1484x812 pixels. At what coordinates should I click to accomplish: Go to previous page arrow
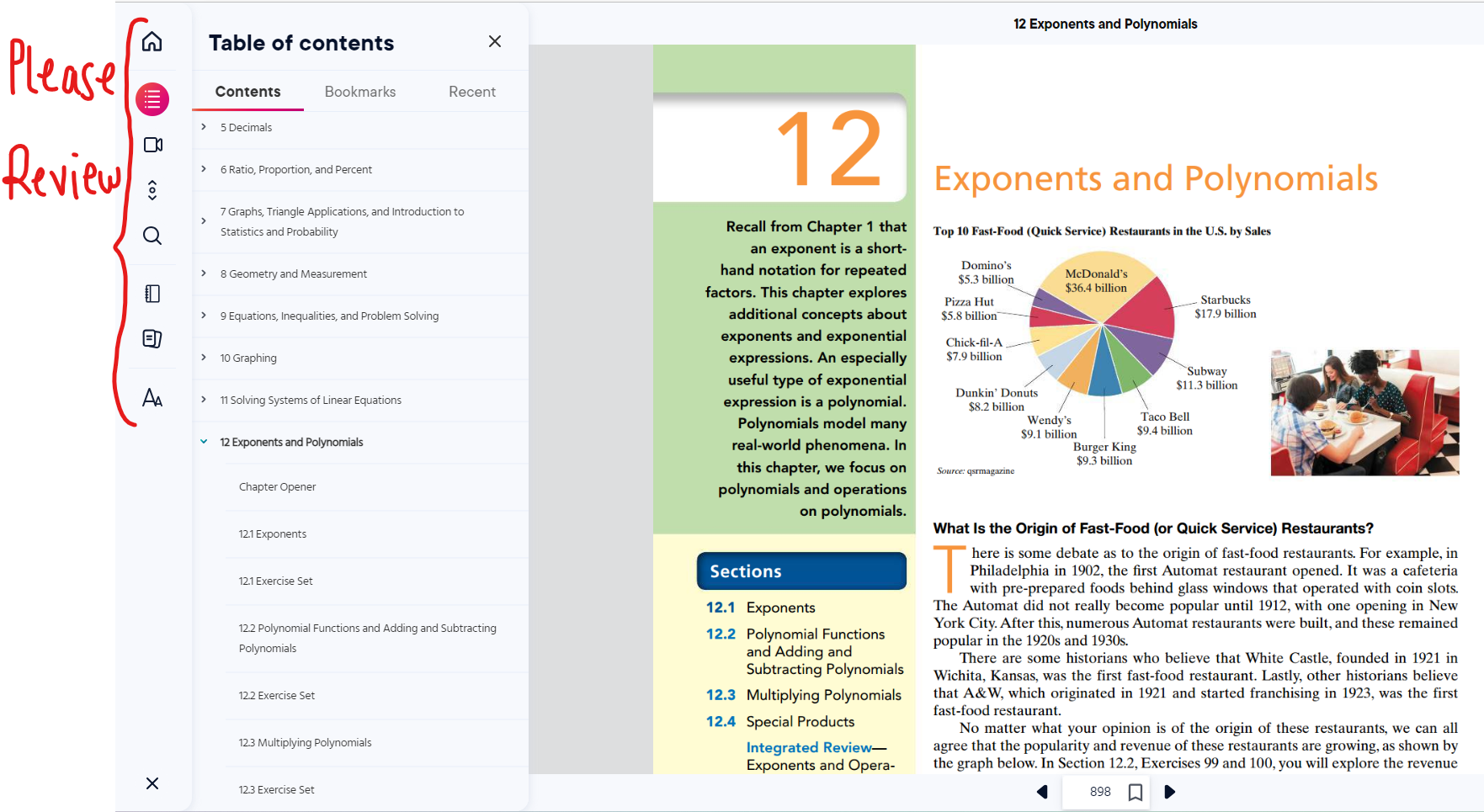[1042, 792]
